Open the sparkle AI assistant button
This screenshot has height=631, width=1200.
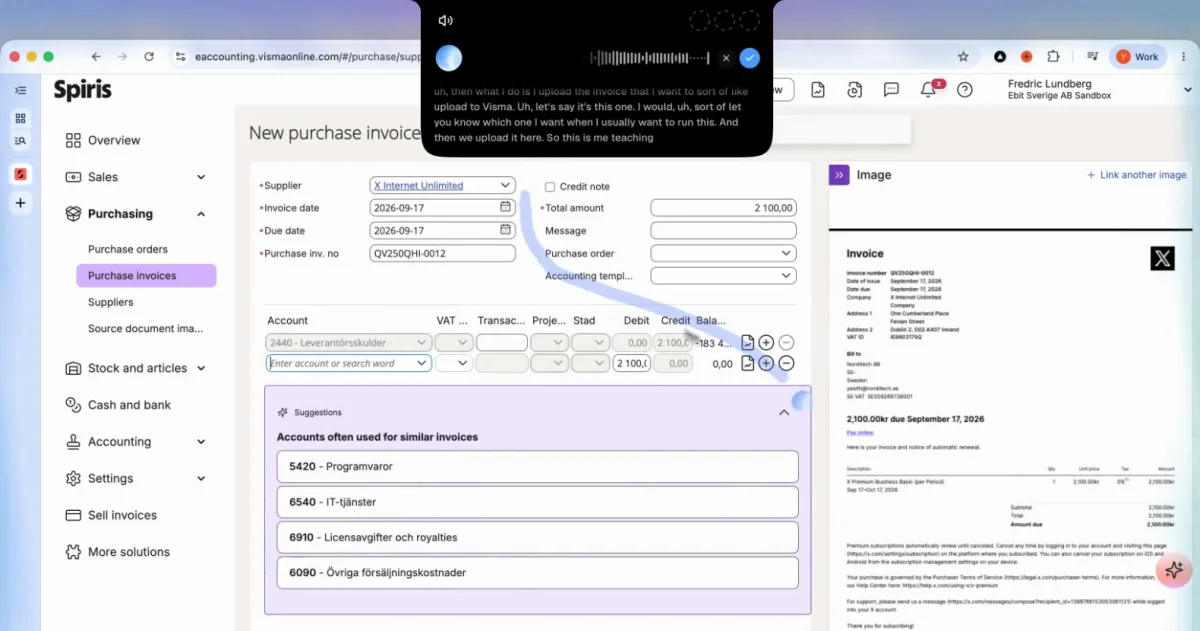coord(1174,570)
